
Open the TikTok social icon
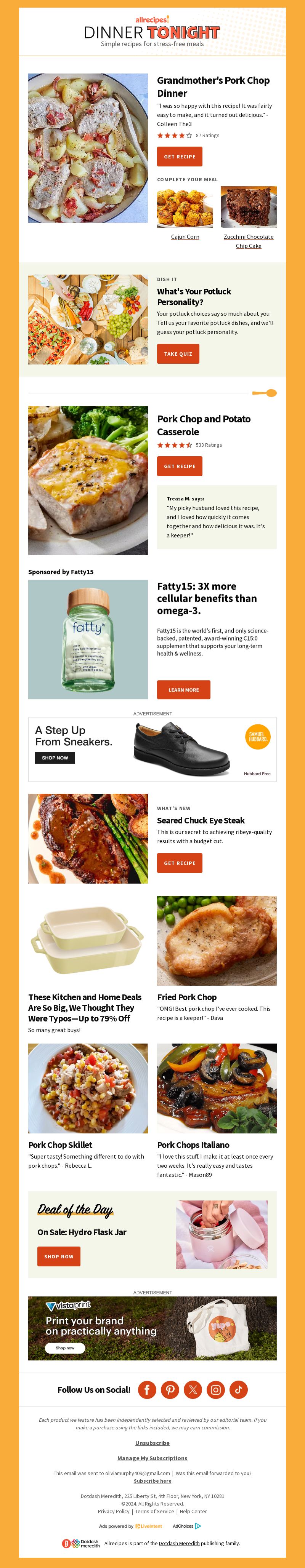[x=239, y=1389]
